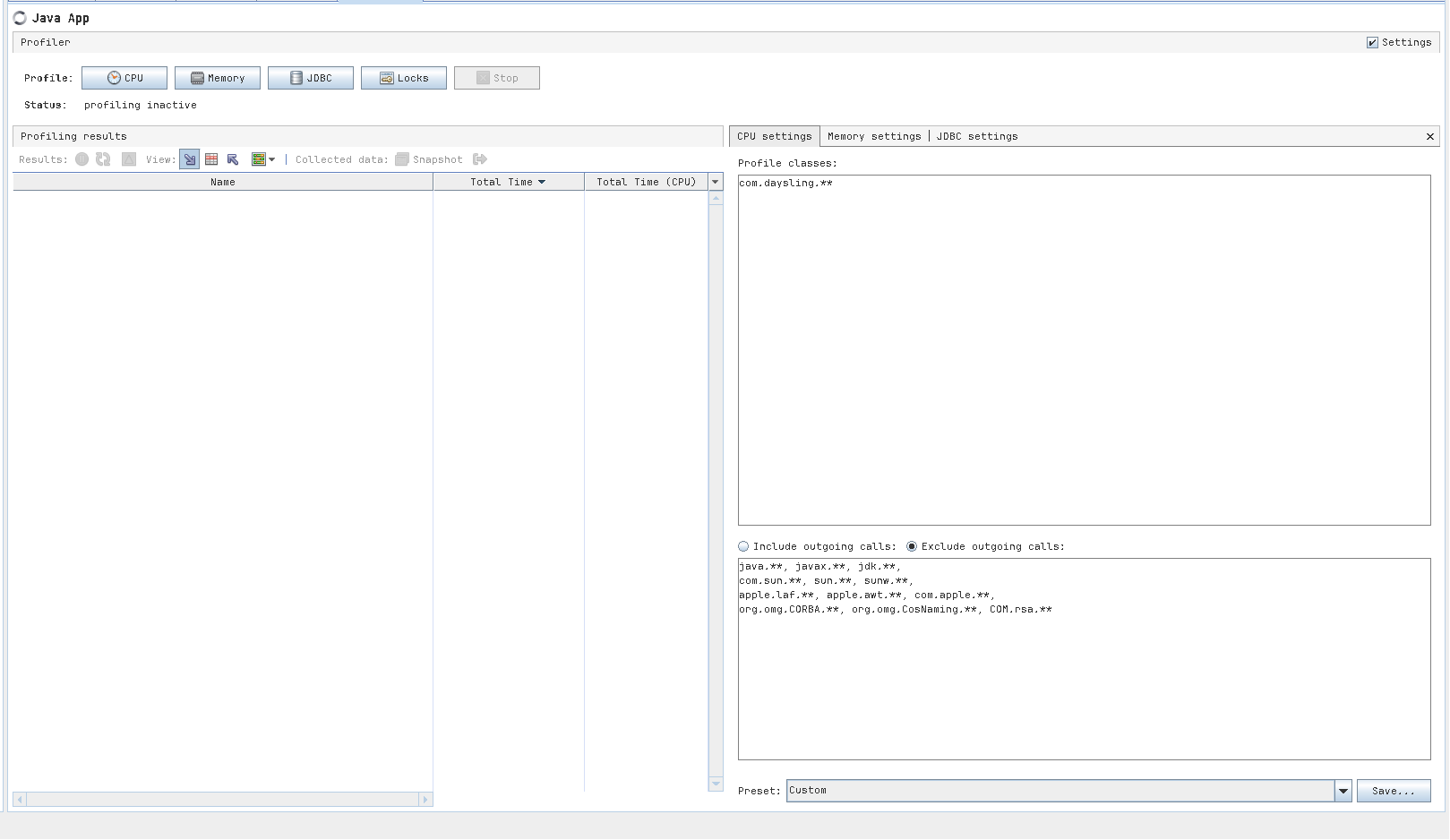This screenshot has height=840, width=1450.
Task: Click the Stop profiling button
Action: click(x=497, y=78)
